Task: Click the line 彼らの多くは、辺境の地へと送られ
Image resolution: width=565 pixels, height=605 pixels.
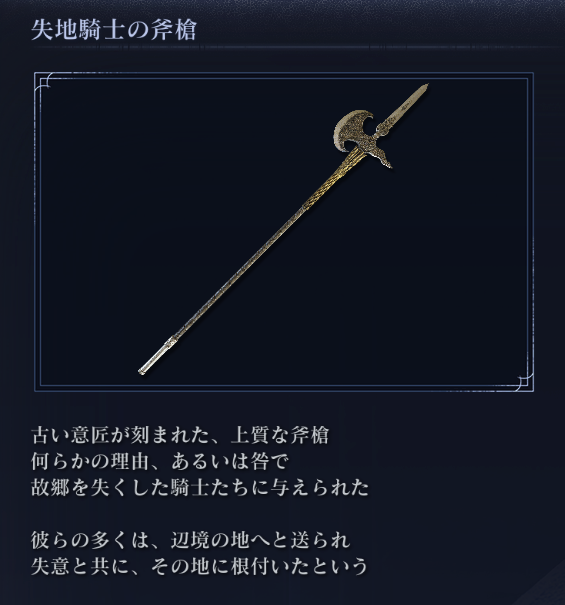Action: 191,540
